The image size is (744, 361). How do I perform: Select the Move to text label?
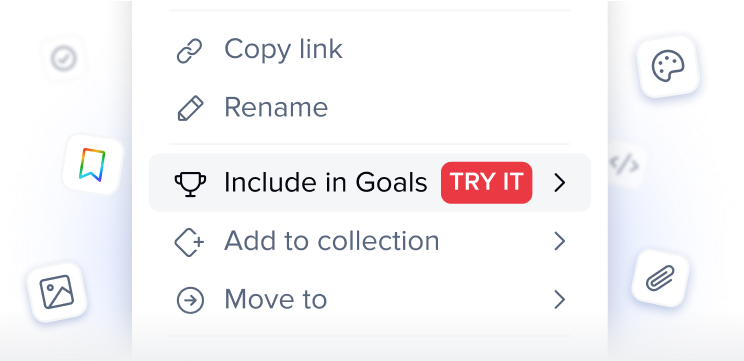276,299
